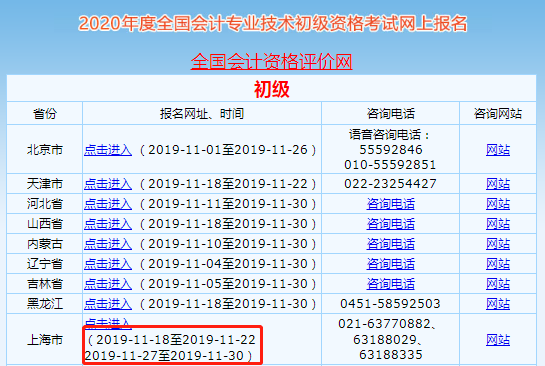Click 点击进入 for 辽宁省
The width and height of the screenshot is (545, 366).
[x=108, y=264]
